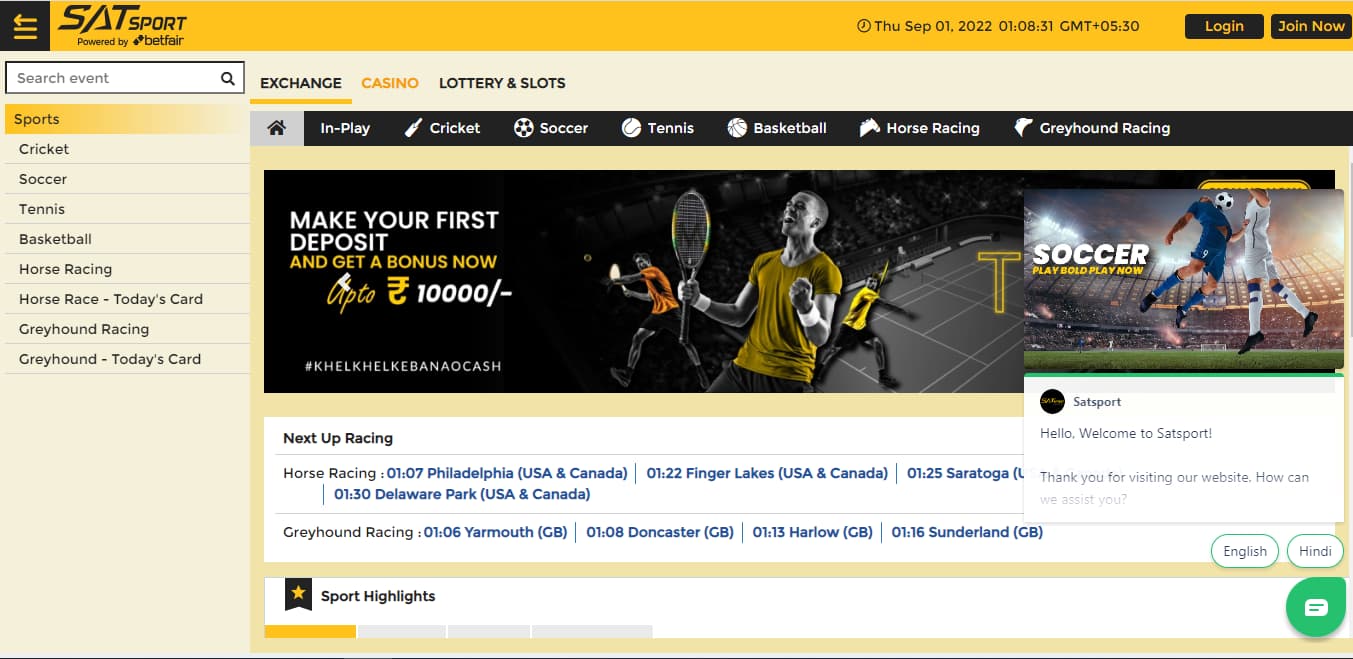Screen dimensions: 1353x659
Task: Open Cricket in left sidebar
Action: pyautogui.click(x=127, y=149)
